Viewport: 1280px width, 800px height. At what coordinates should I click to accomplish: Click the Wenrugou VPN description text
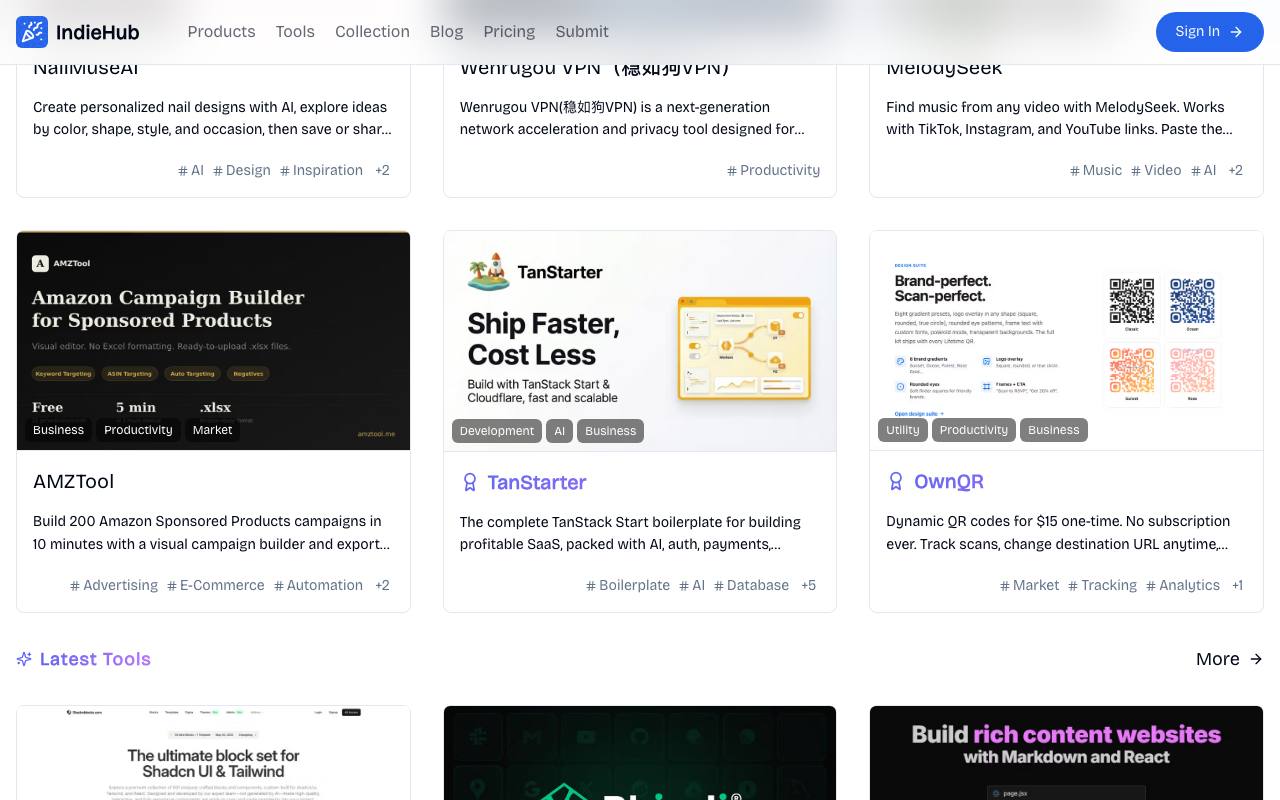tap(640, 118)
